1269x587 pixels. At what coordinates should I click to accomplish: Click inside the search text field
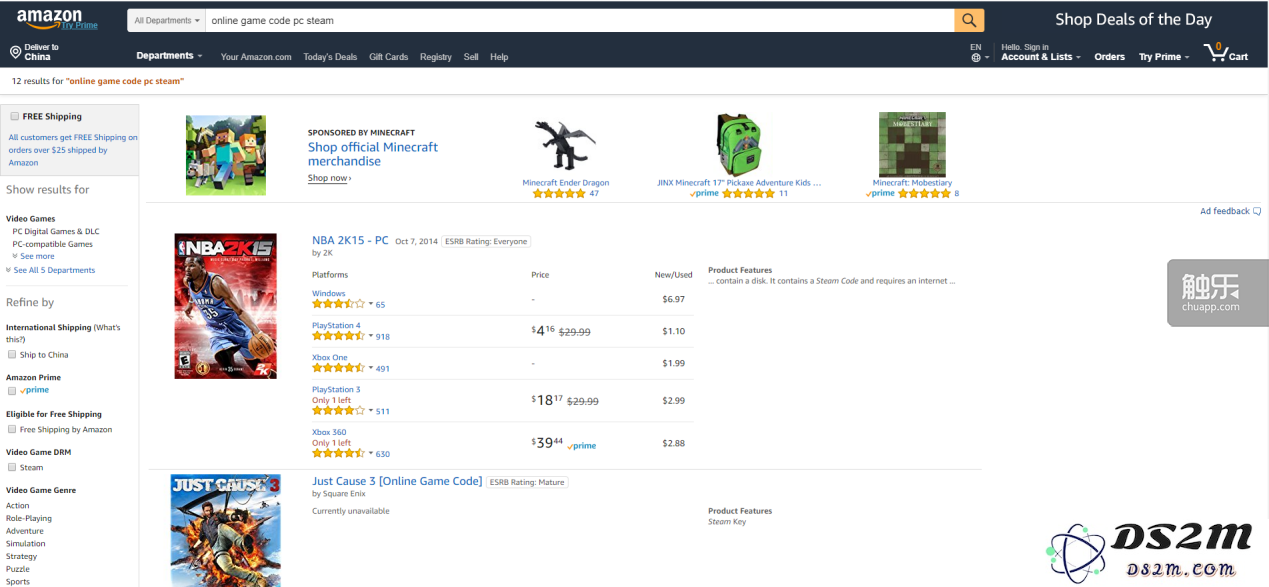(580, 20)
